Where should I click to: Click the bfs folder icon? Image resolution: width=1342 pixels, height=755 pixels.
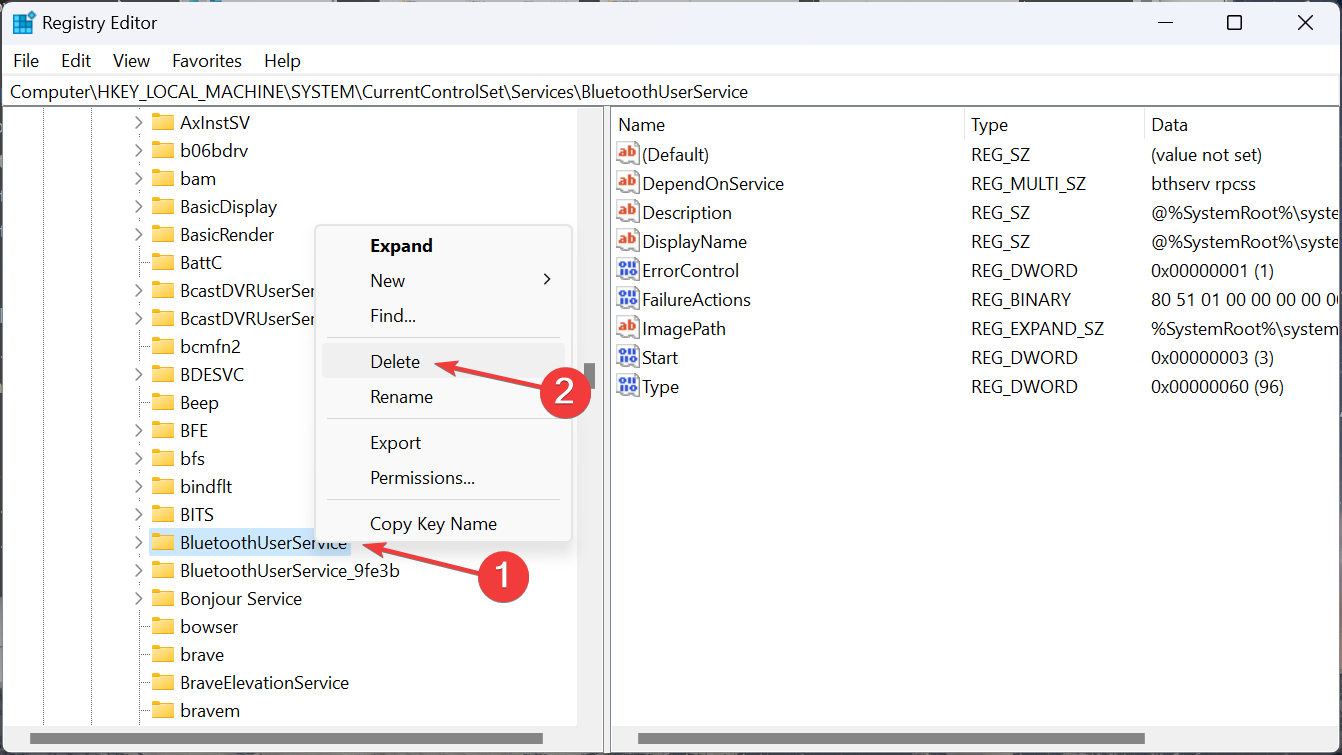click(x=163, y=459)
